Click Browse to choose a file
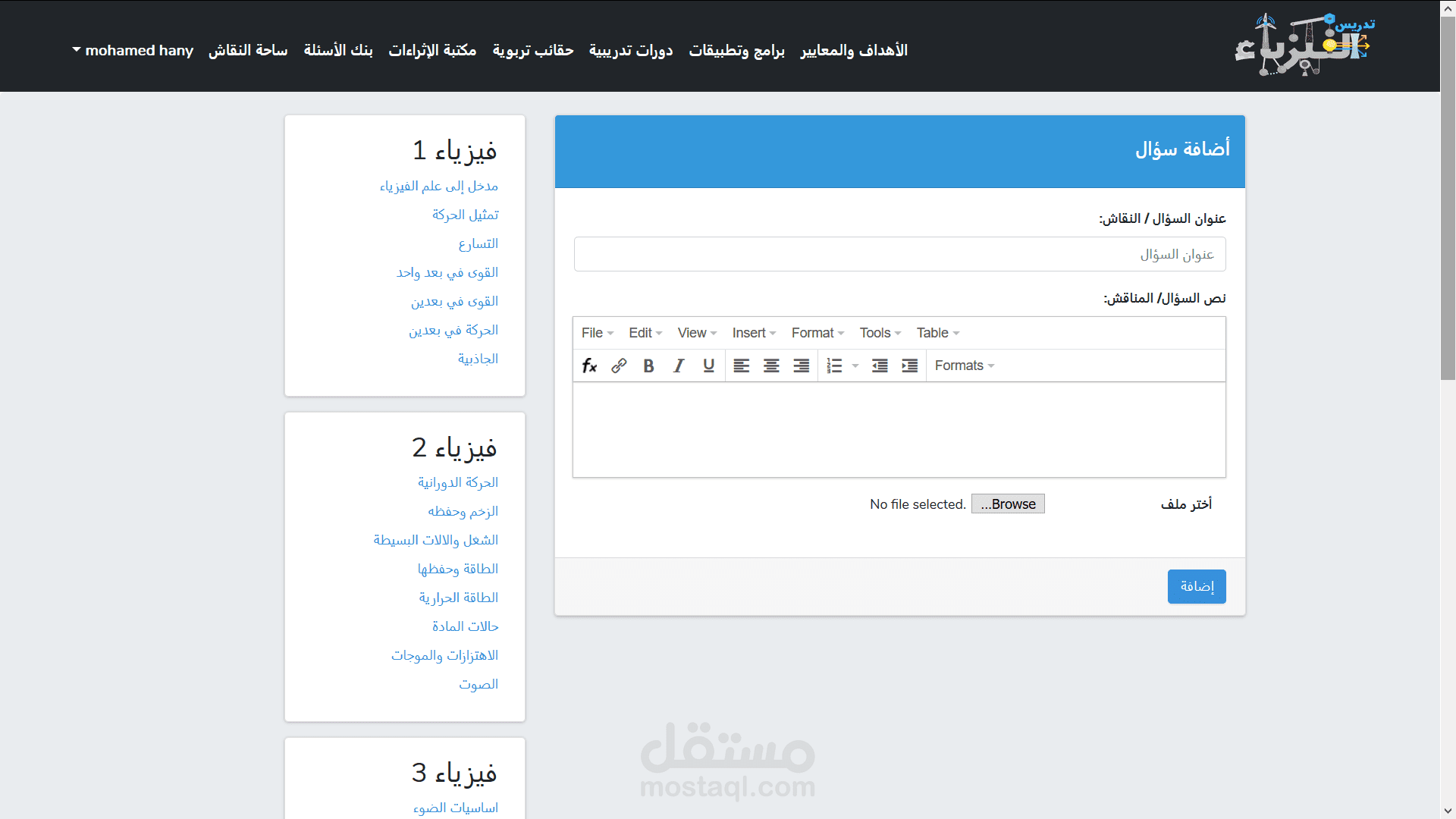The width and height of the screenshot is (1456, 819). (x=1008, y=504)
